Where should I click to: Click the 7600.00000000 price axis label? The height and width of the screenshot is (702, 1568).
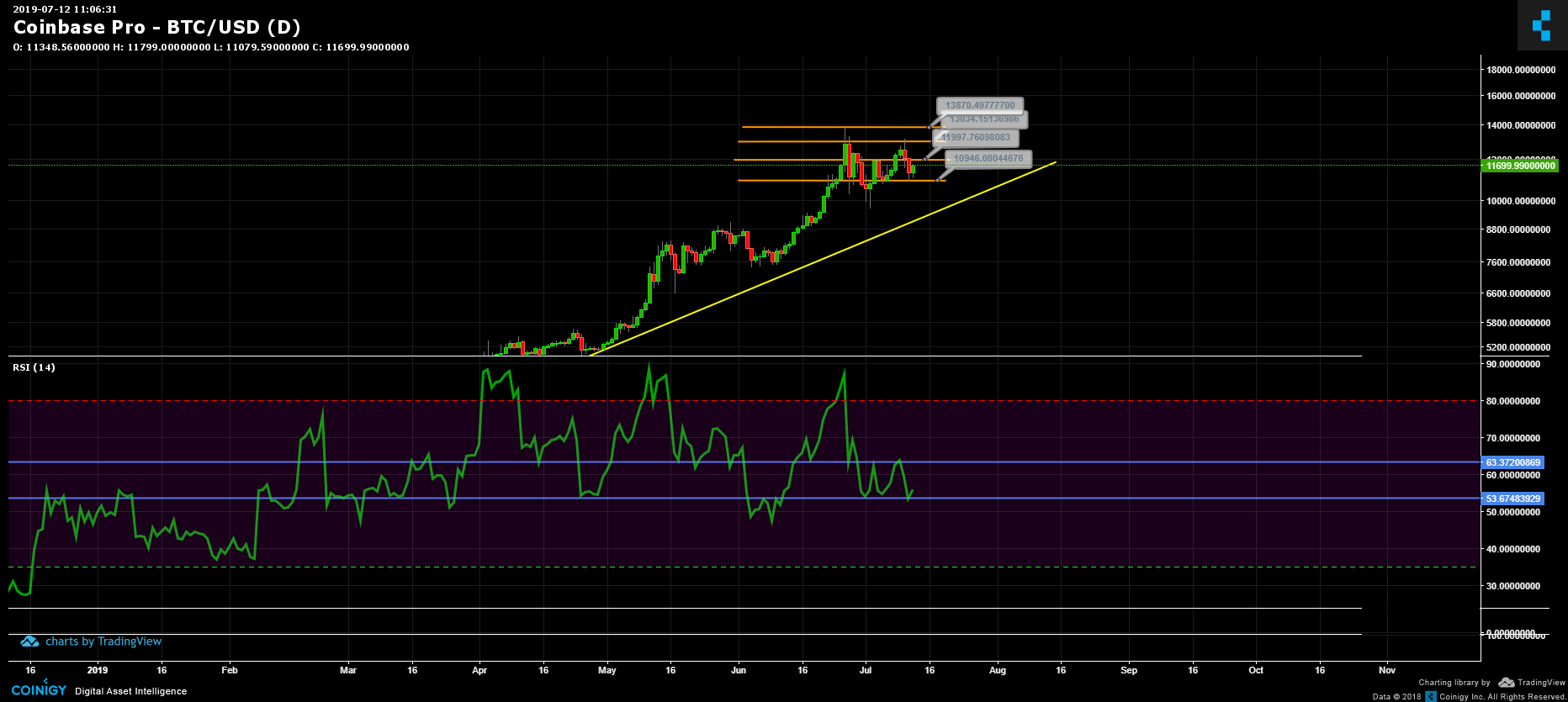click(1518, 262)
